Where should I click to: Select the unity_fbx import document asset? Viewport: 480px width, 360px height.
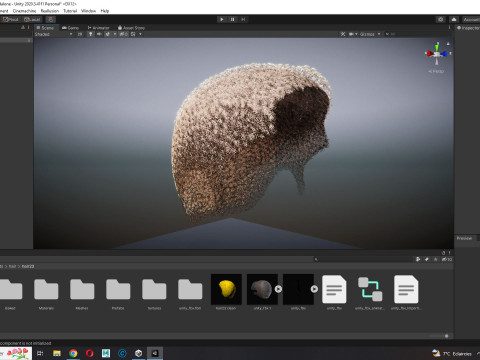pyautogui.click(x=406, y=289)
